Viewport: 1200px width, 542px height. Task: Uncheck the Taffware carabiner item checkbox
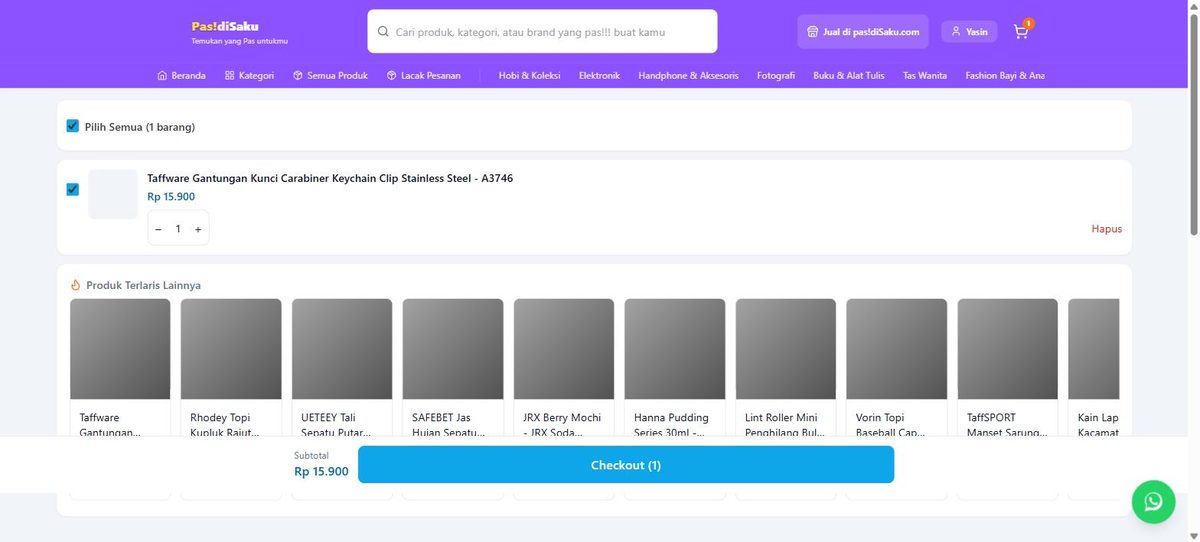click(x=73, y=189)
